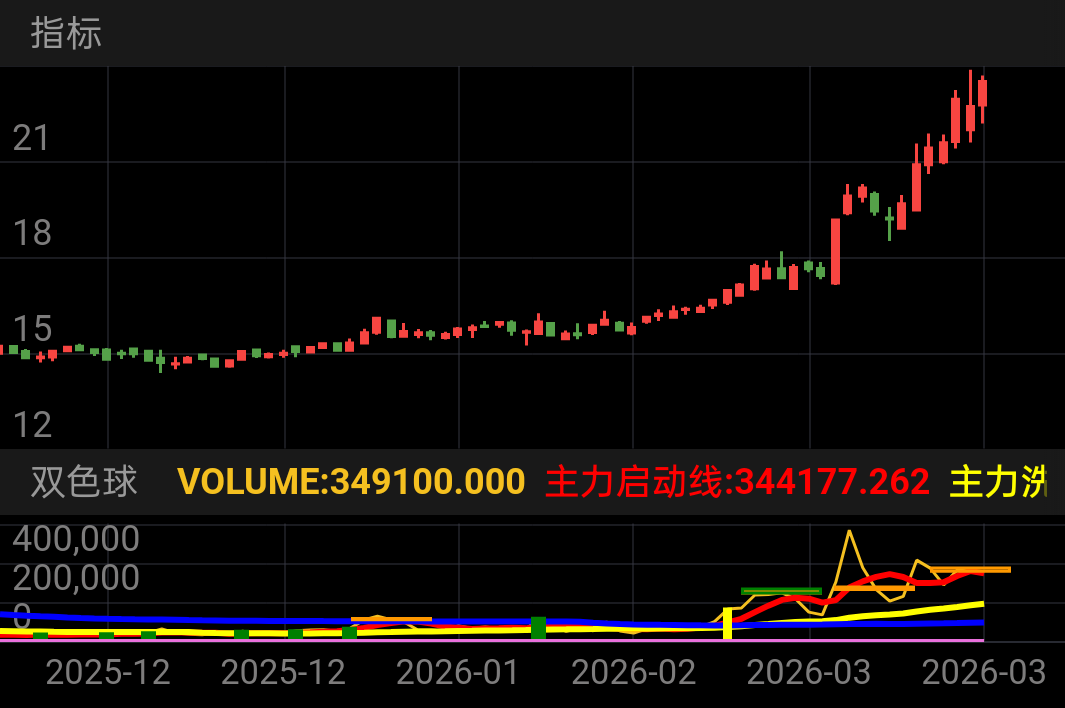
Task: Click the price axis value 18
Action: [33, 234]
